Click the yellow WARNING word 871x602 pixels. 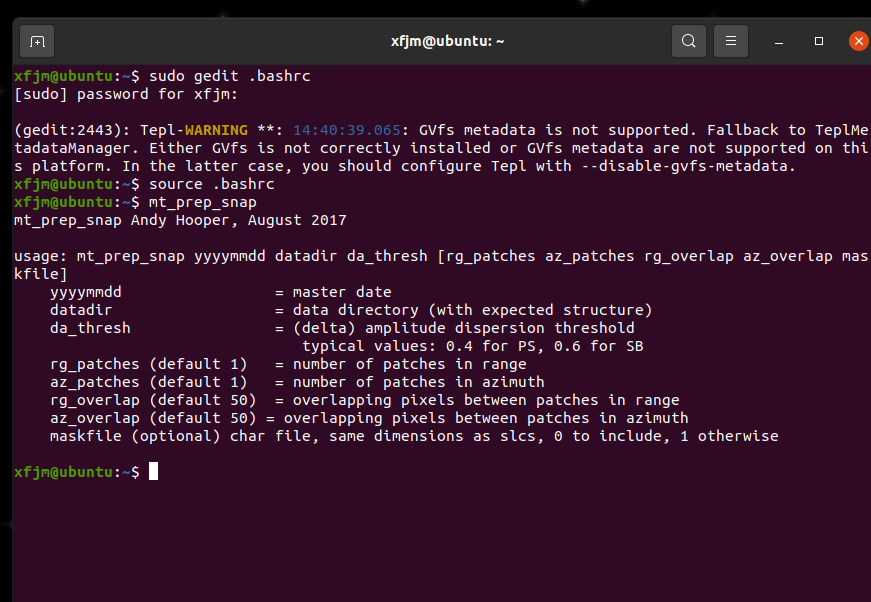click(216, 130)
